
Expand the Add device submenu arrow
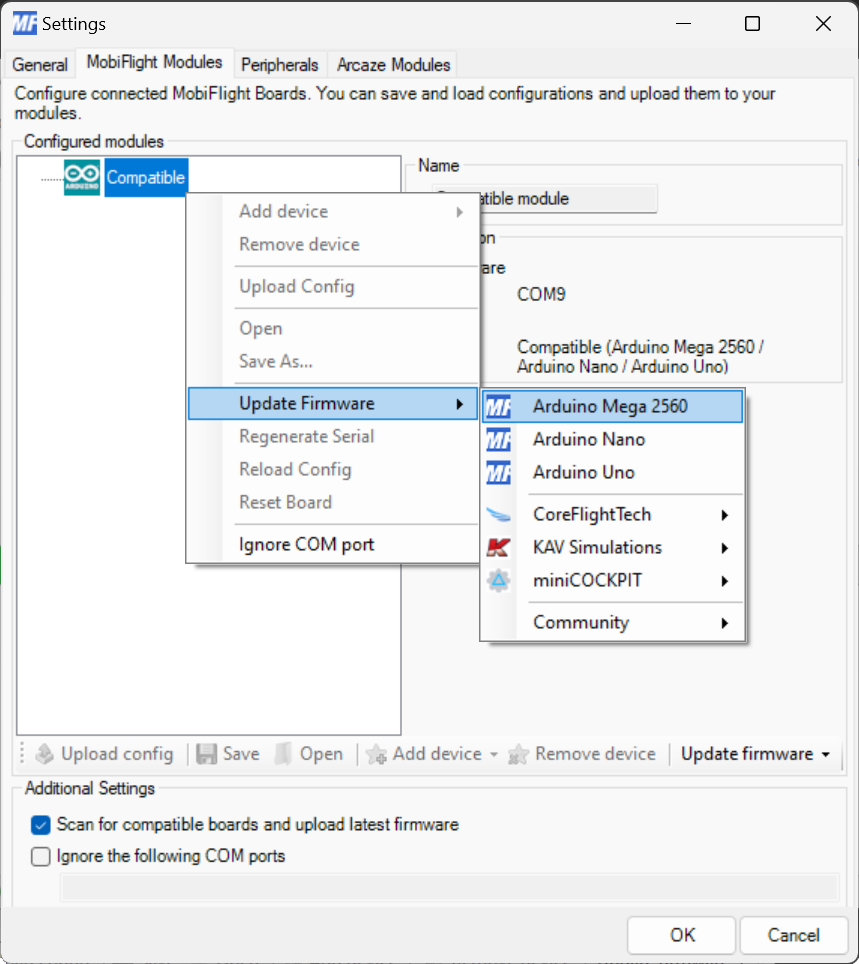pos(459,211)
